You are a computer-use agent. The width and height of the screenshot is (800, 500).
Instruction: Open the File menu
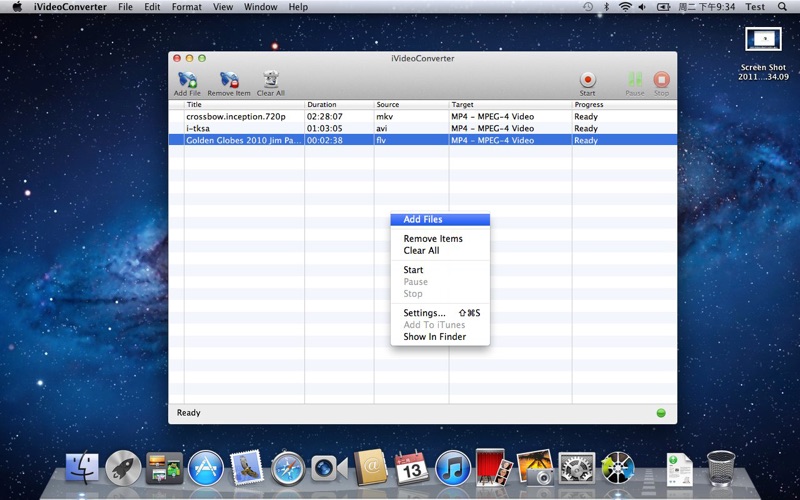[126, 7]
